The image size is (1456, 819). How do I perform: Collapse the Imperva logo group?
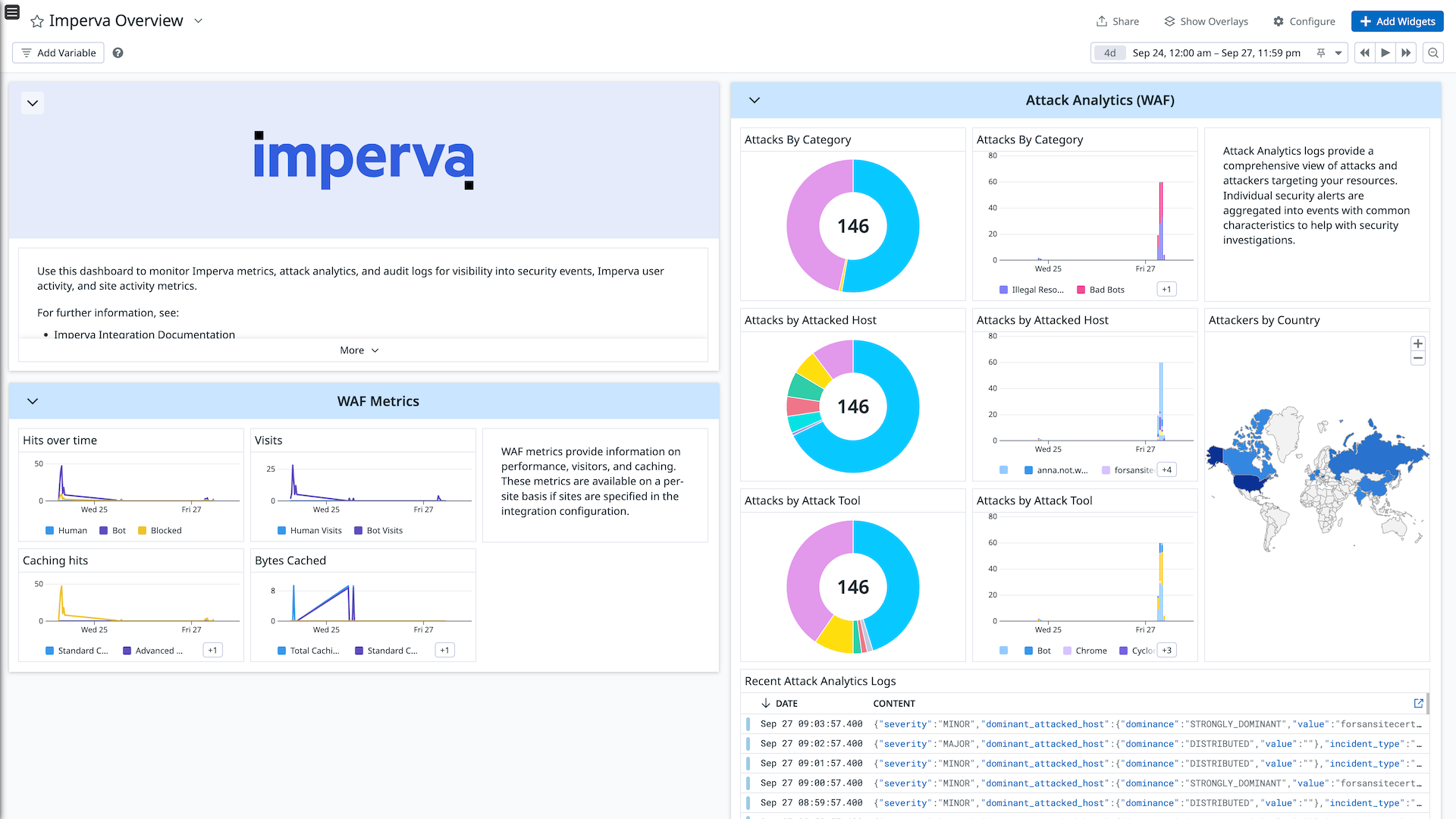[33, 103]
